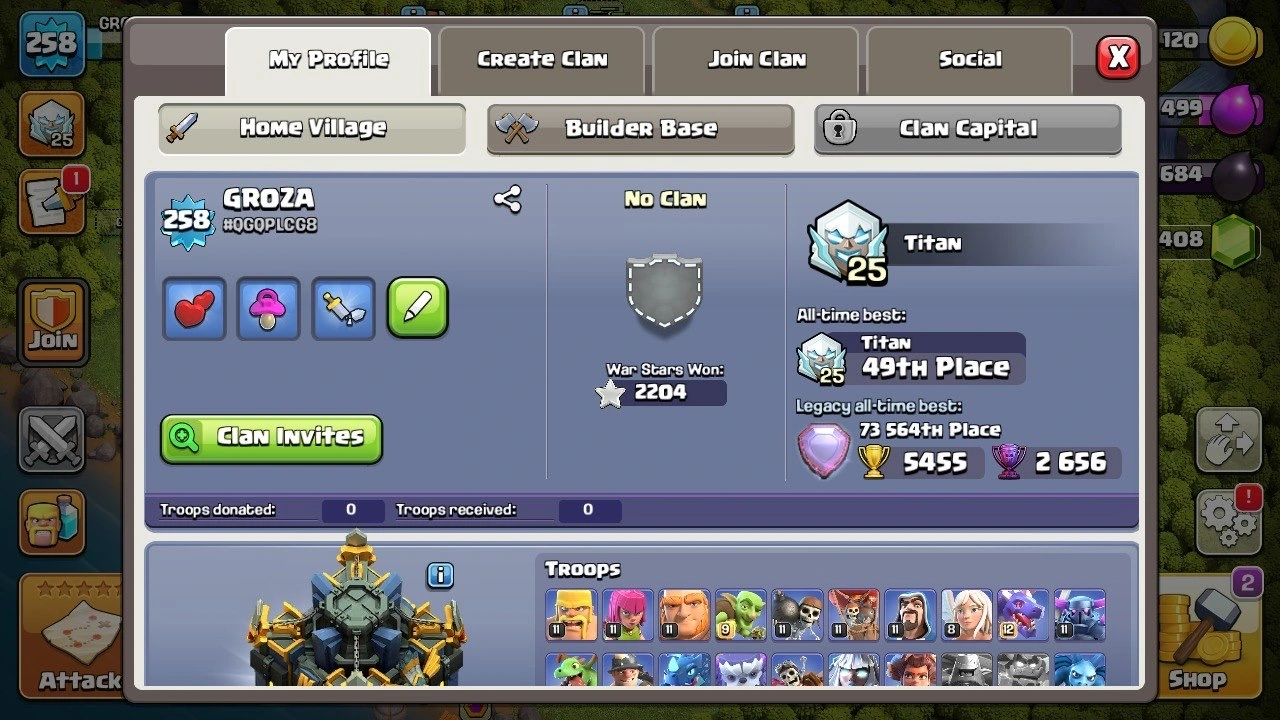Switch to the Join Clan tab

click(x=756, y=60)
